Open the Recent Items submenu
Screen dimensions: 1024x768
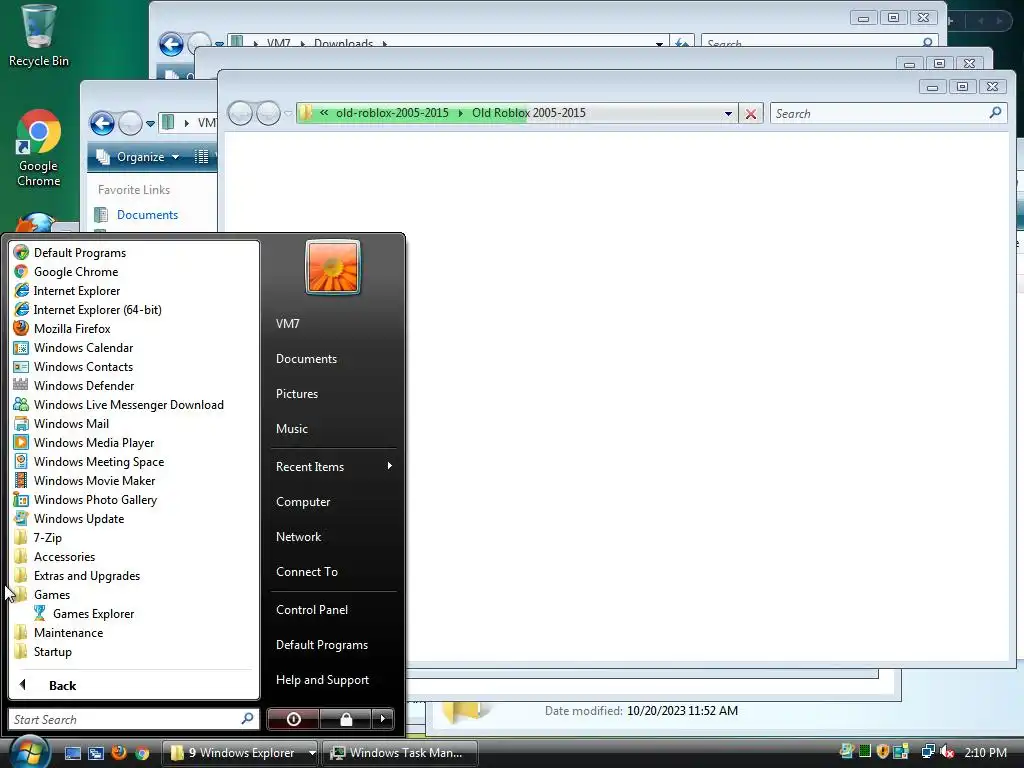tap(333, 466)
